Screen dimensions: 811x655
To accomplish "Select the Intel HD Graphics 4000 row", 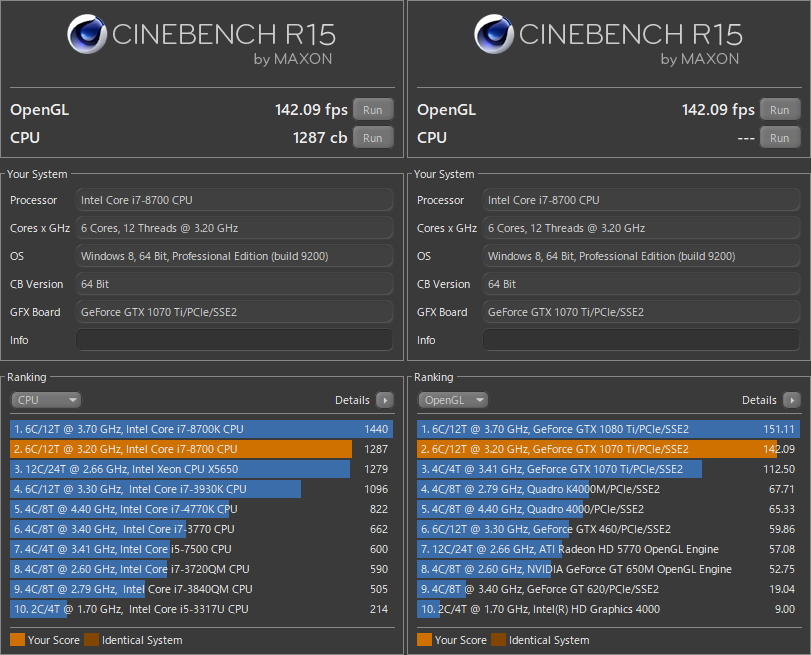I will point(608,609).
